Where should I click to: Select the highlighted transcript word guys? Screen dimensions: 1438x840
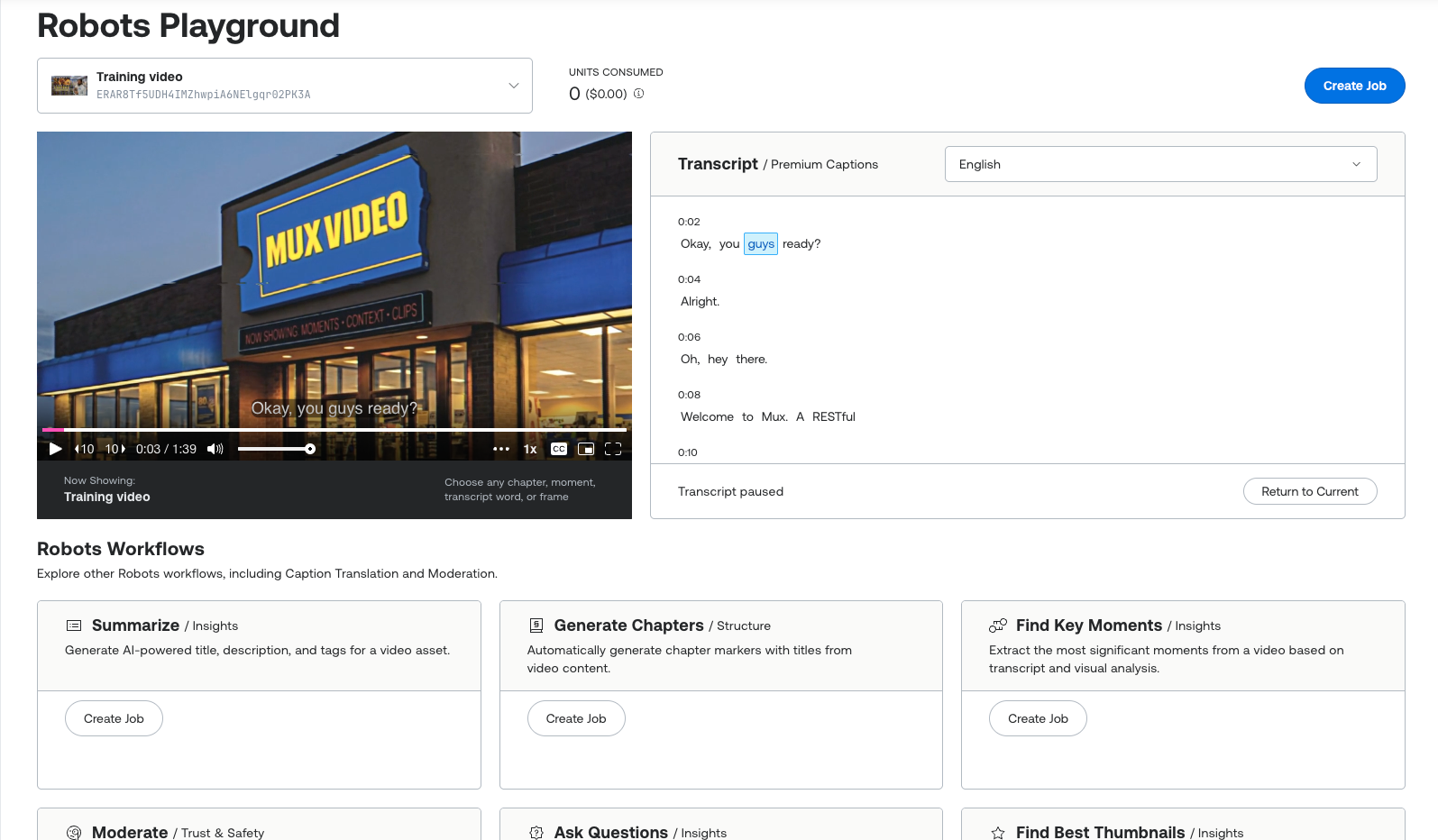tap(761, 244)
